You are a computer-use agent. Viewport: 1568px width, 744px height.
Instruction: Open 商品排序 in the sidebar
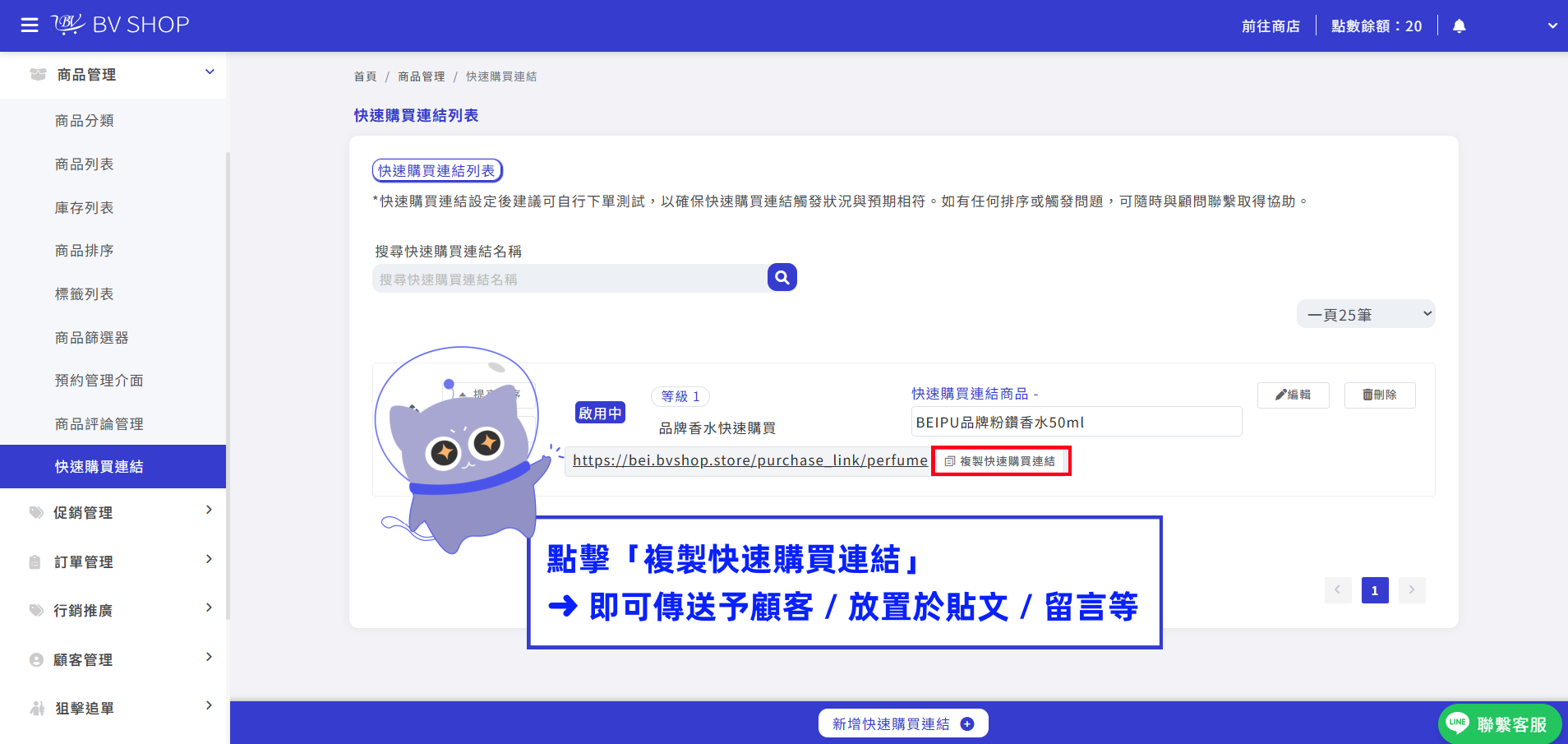tap(85, 251)
